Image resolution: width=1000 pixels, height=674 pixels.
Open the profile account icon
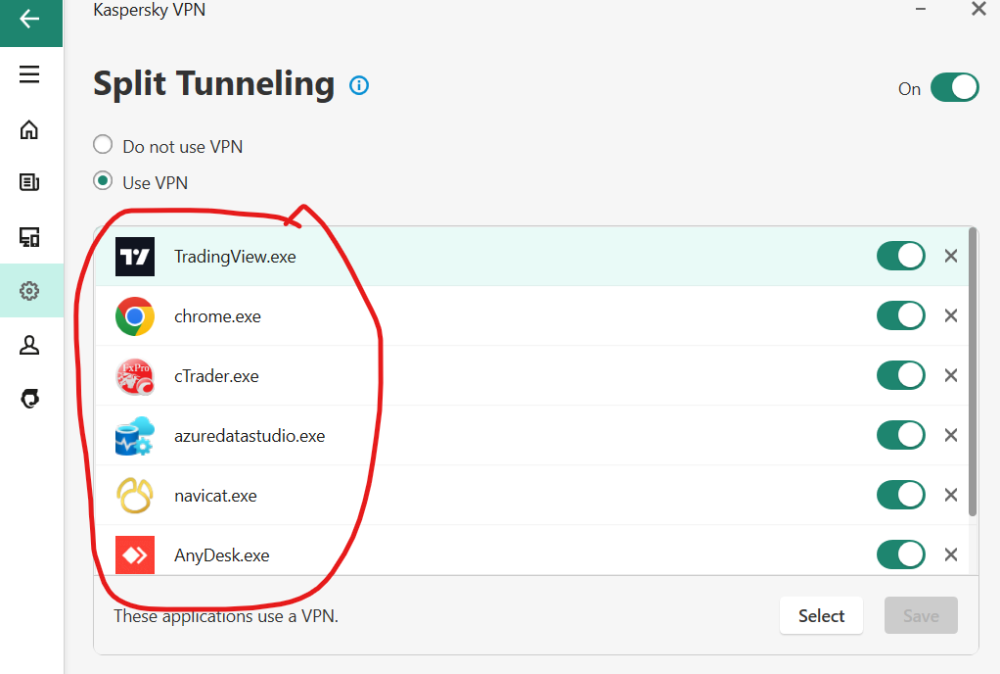(30, 345)
